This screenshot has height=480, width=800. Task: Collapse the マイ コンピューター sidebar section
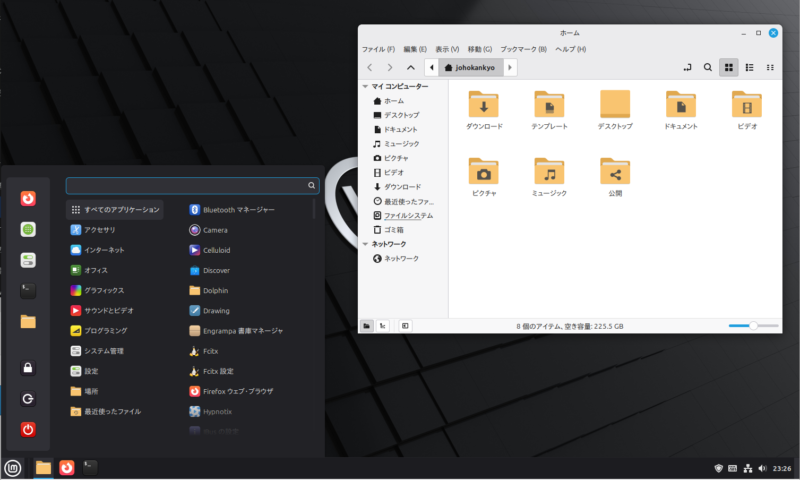(365, 87)
